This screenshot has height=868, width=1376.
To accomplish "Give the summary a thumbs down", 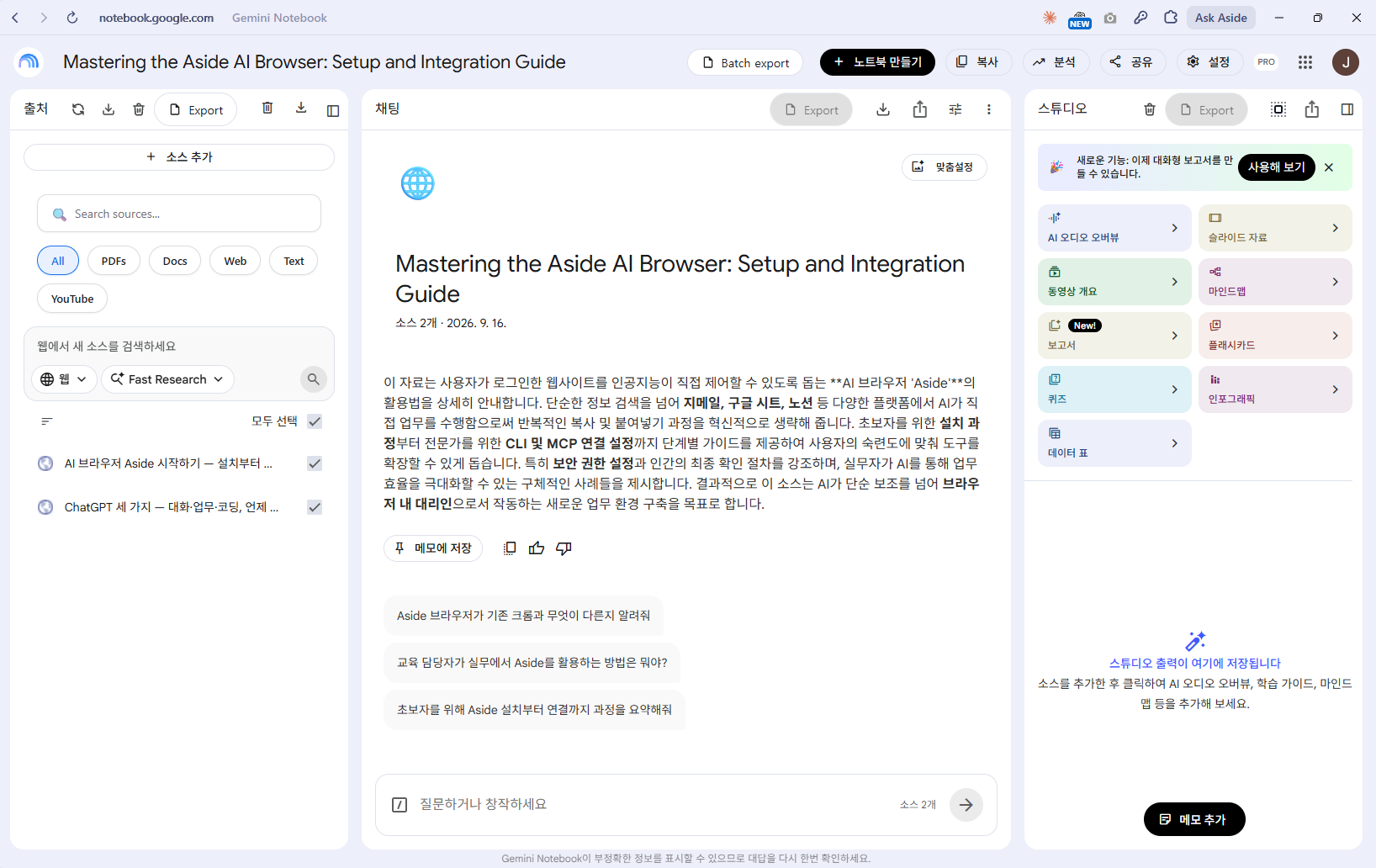I will [564, 548].
